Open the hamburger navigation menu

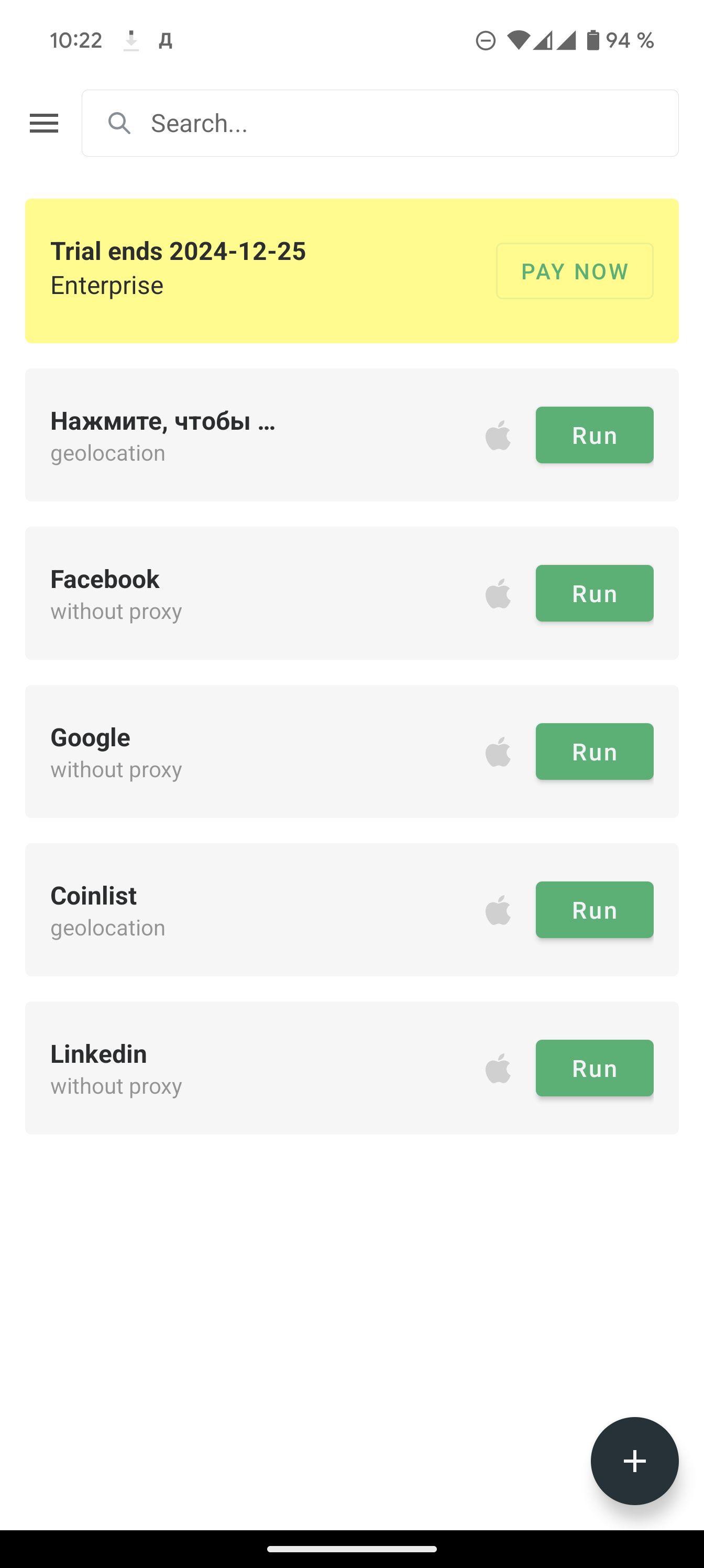pos(44,124)
